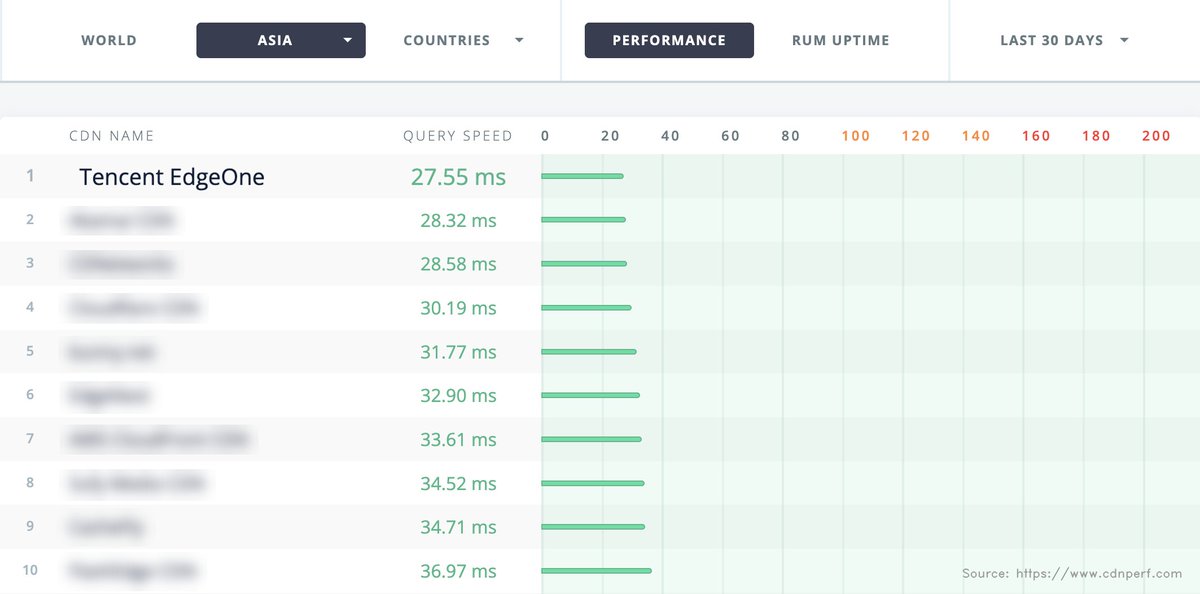Click the 33.61 ms query speed value
Viewport: 1200px width, 594px height.
click(458, 439)
